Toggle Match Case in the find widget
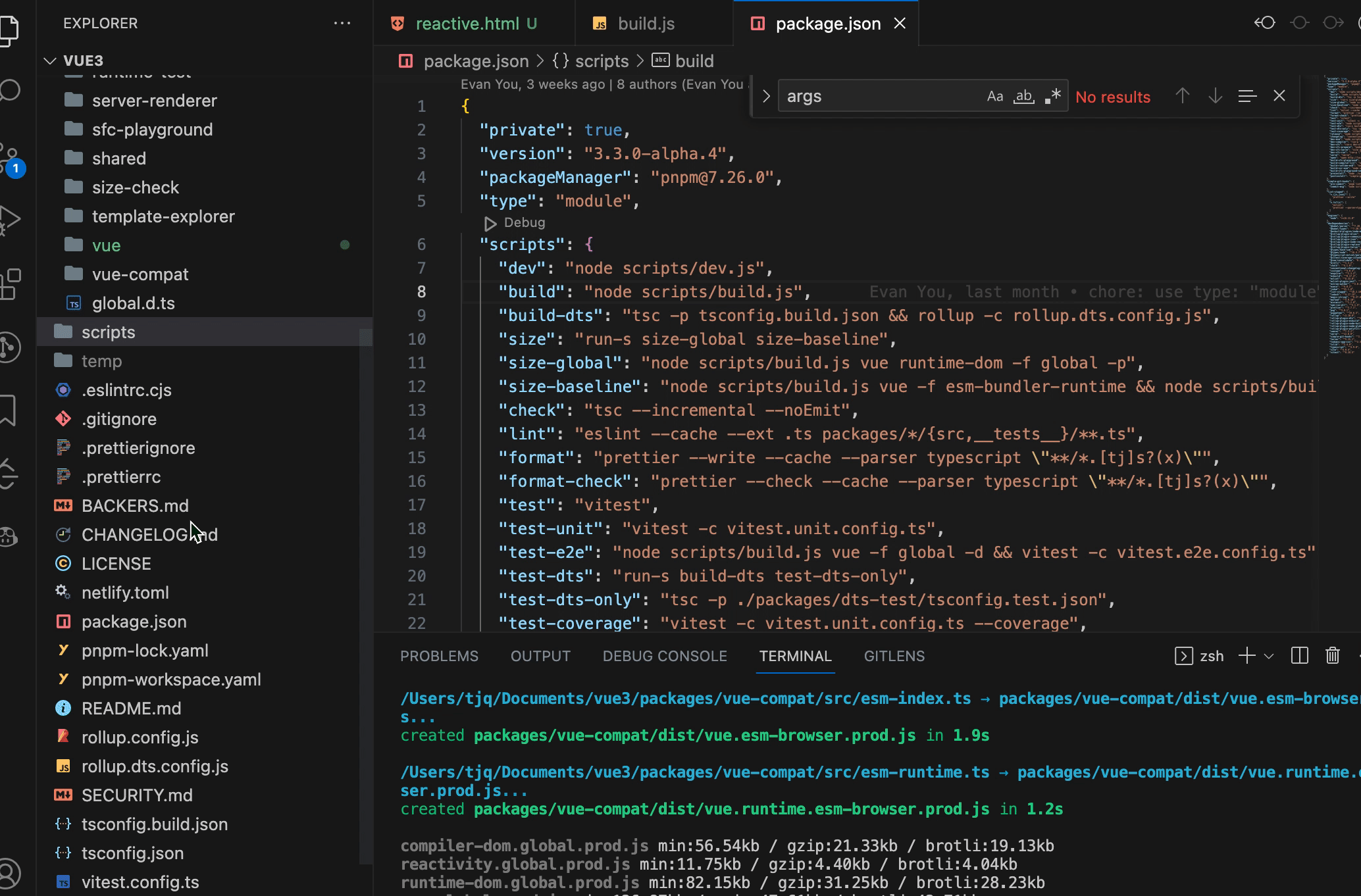The height and width of the screenshot is (896, 1361). (x=994, y=96)
